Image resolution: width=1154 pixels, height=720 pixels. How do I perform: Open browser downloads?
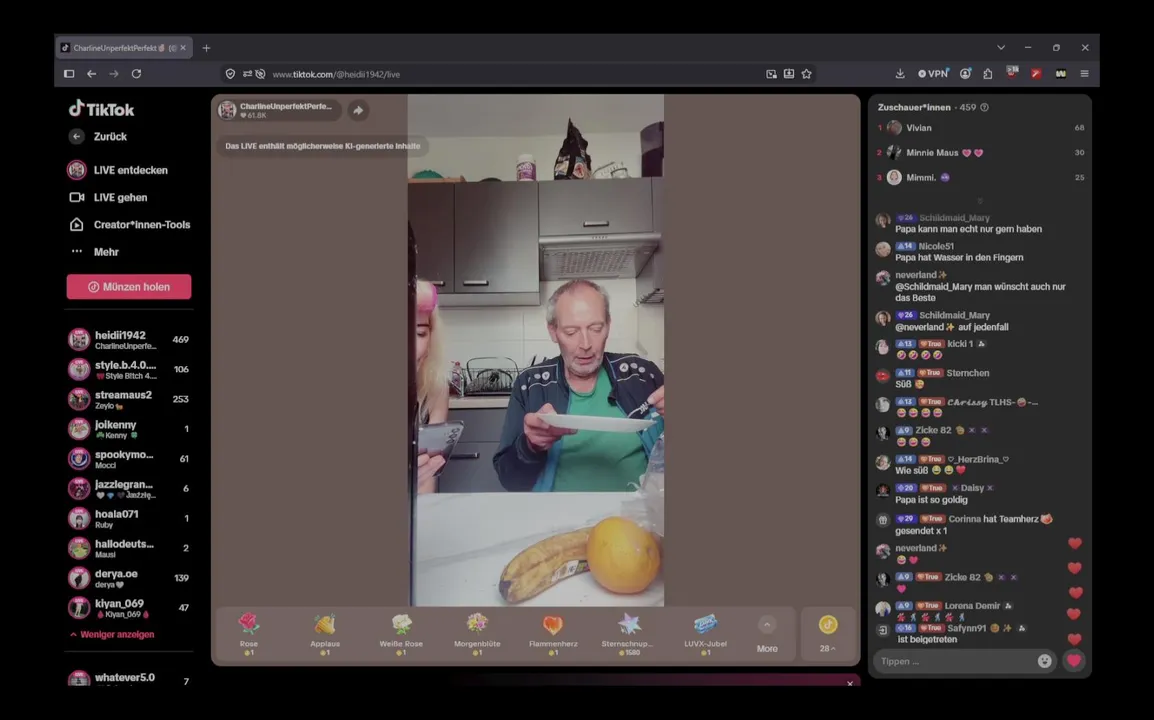click(900, 74)
